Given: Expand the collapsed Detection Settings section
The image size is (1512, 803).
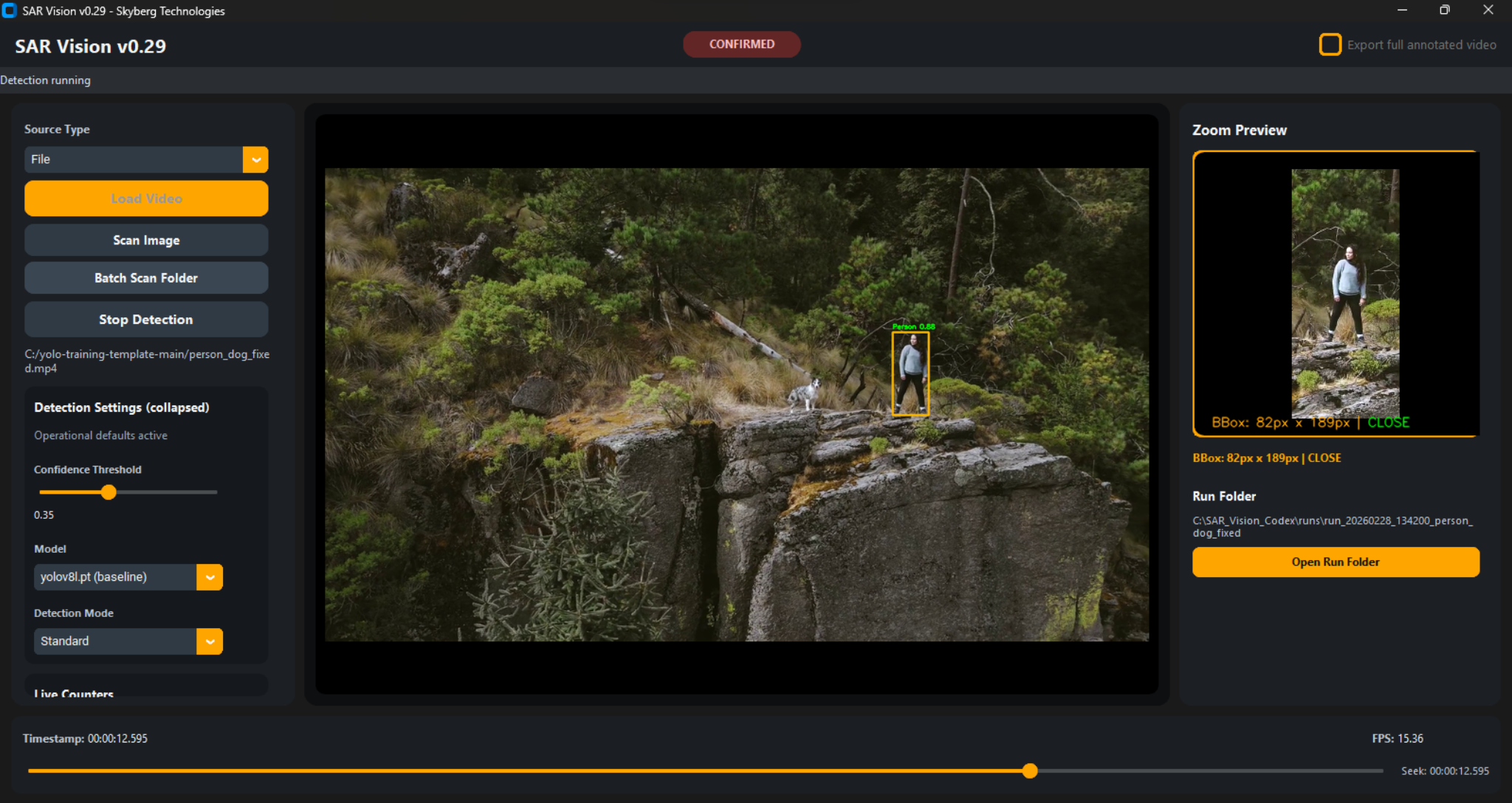Looking at the screenshot, I should (122, 407).
